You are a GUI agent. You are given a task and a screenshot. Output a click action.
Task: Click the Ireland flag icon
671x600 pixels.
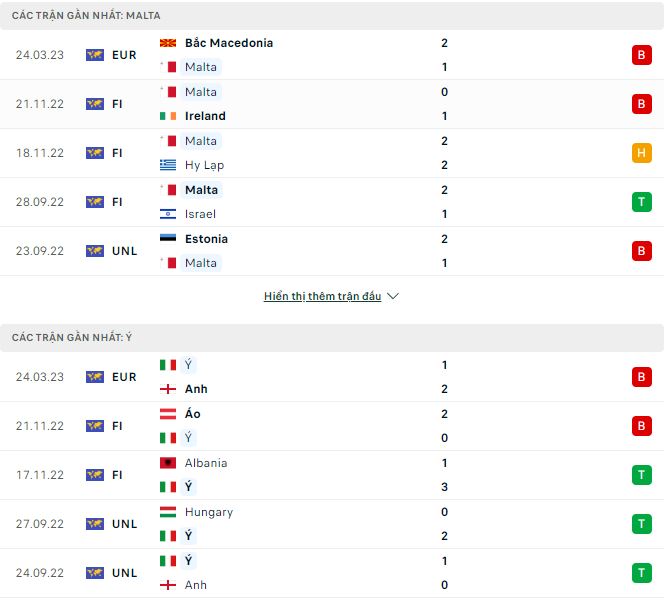pos(168,116)
